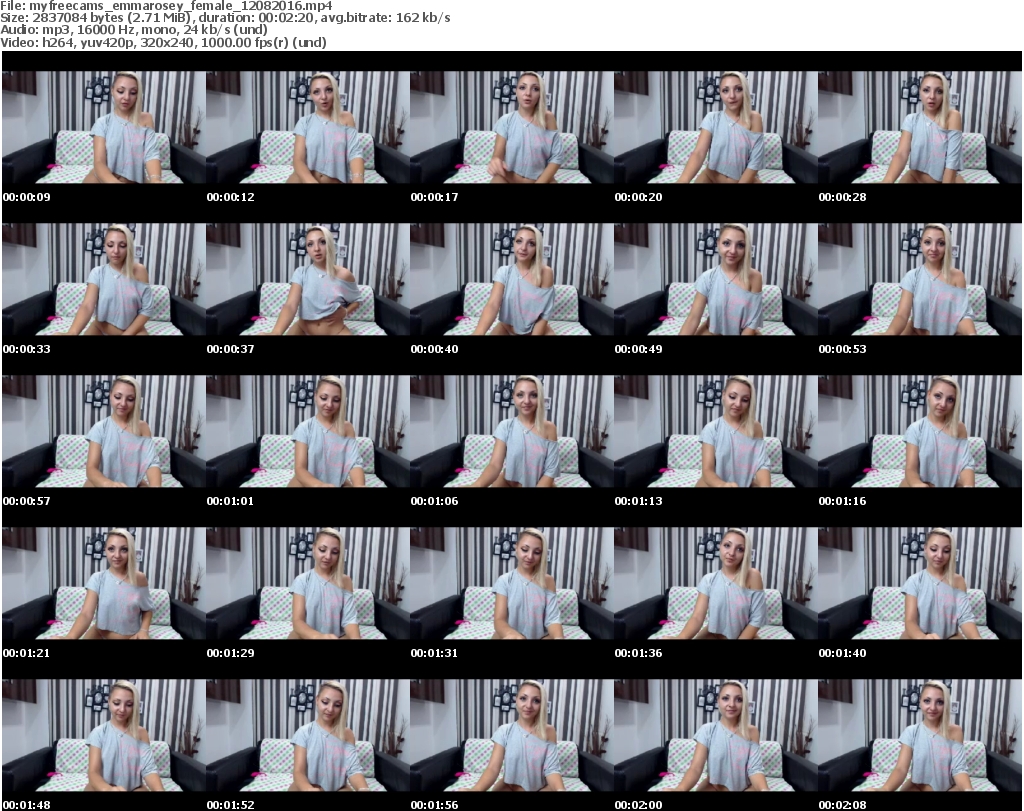Choose the preview image at 00:01:36
This screenshot has width=1024, height=811.
tap(716, 584)
